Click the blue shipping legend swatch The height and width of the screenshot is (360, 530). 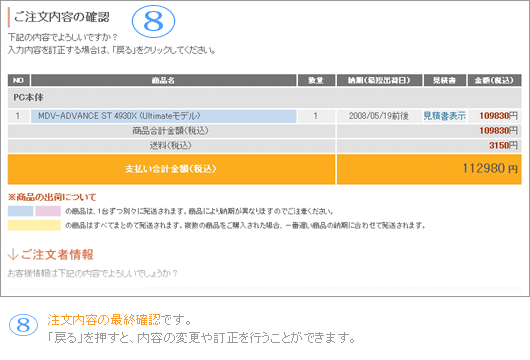point(21,211)
